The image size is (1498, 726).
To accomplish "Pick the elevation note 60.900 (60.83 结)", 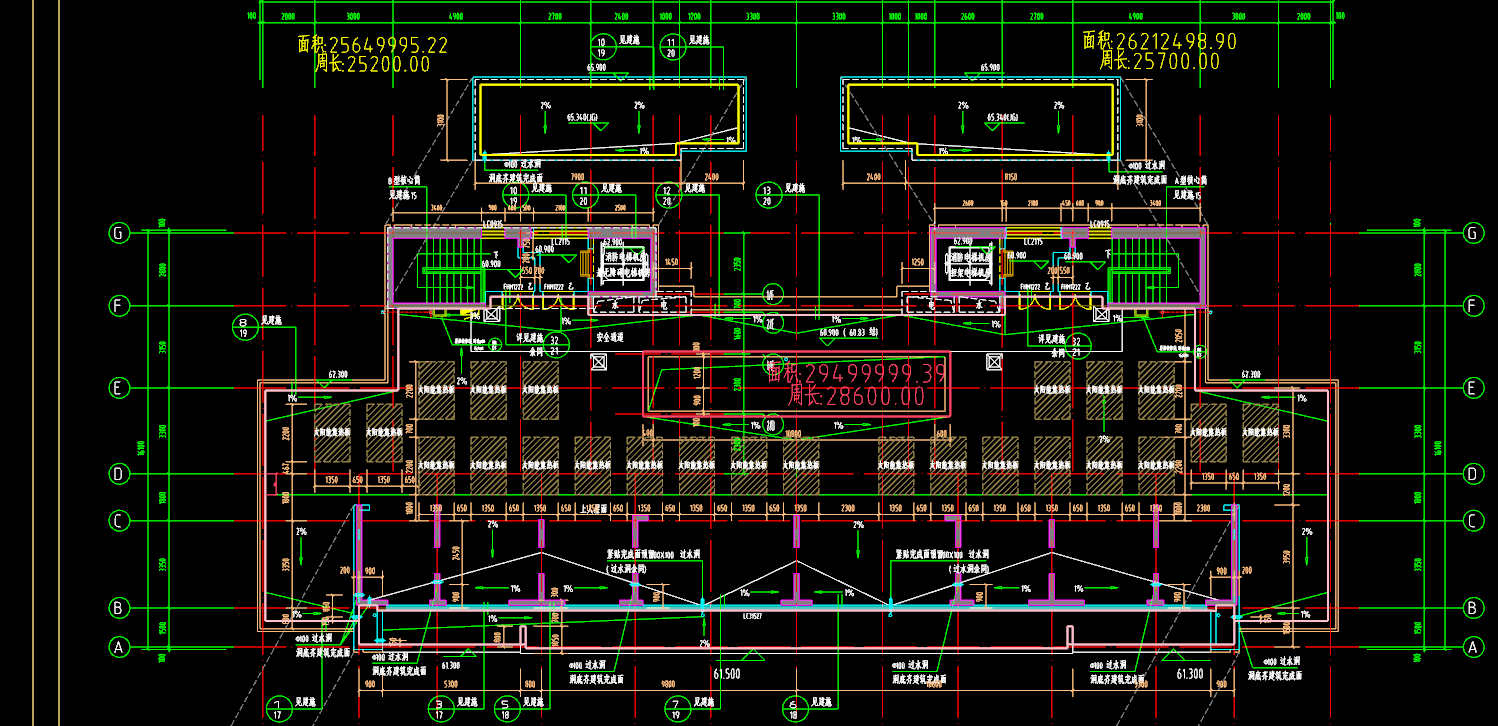I will [848, 332].
